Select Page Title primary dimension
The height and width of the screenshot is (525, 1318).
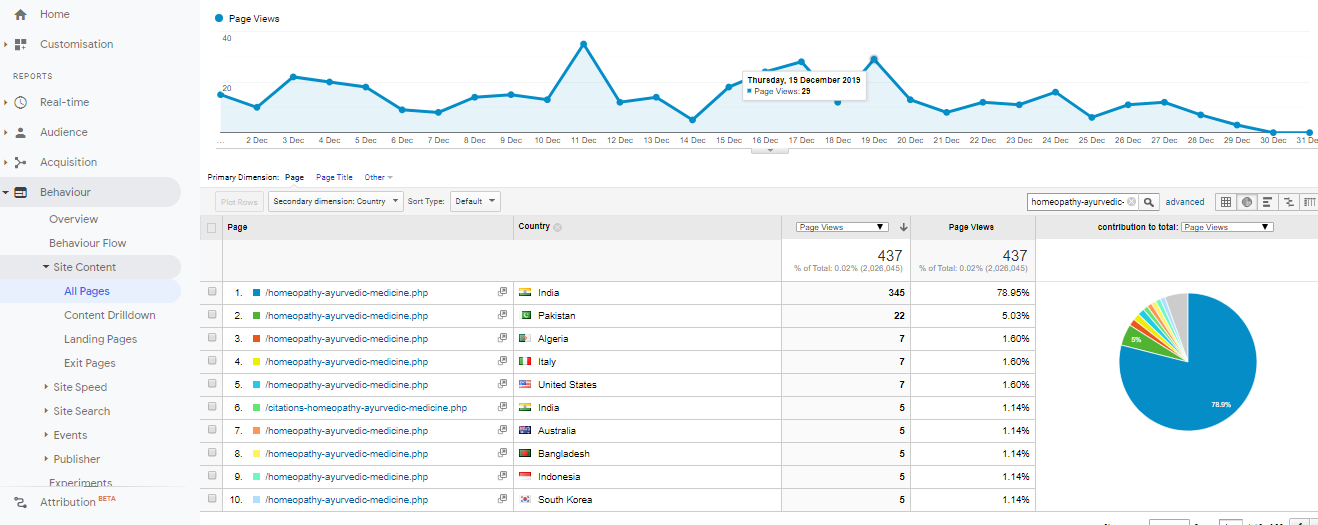click(334, 177)
